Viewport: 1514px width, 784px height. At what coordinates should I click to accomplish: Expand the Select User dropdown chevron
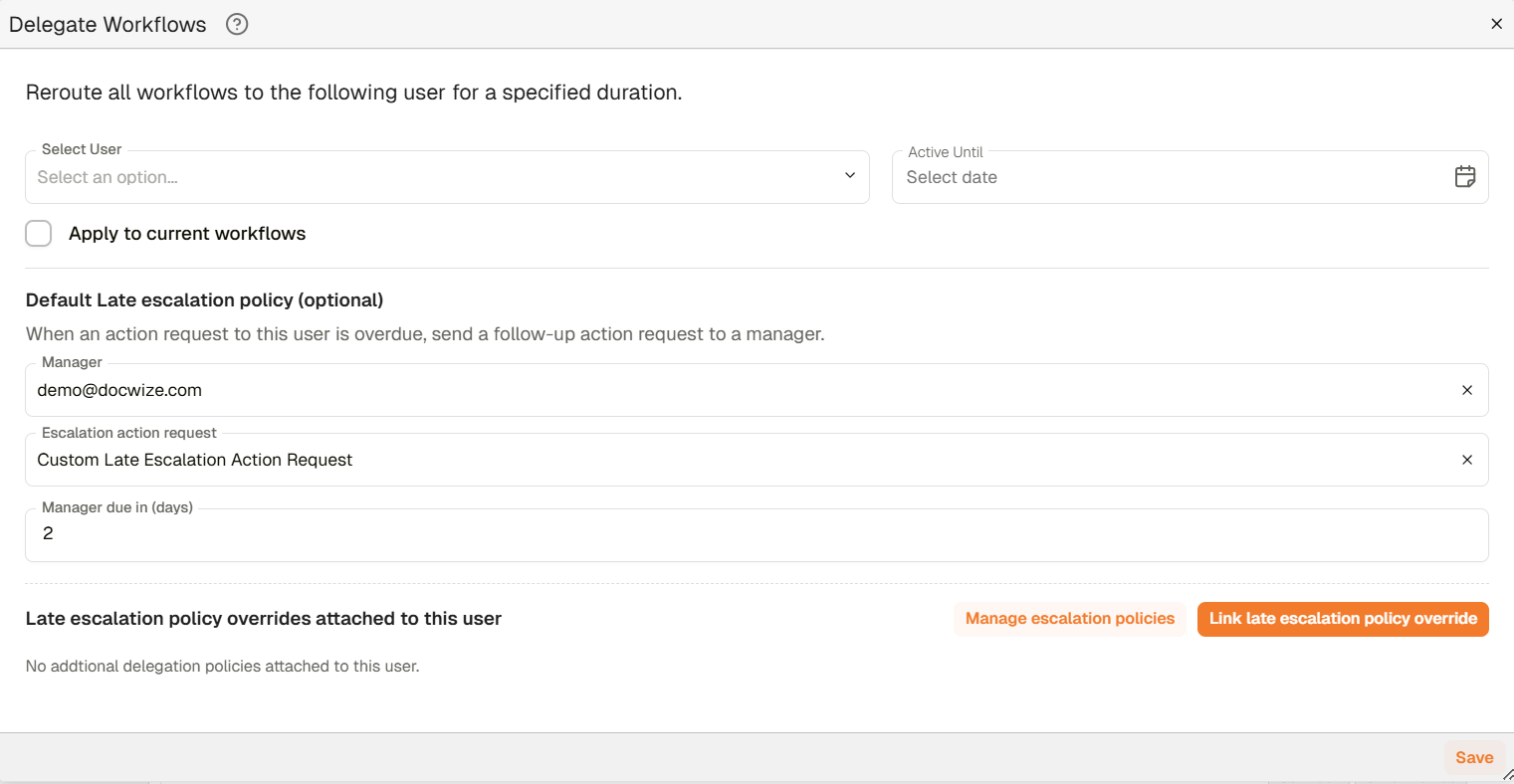849,176
